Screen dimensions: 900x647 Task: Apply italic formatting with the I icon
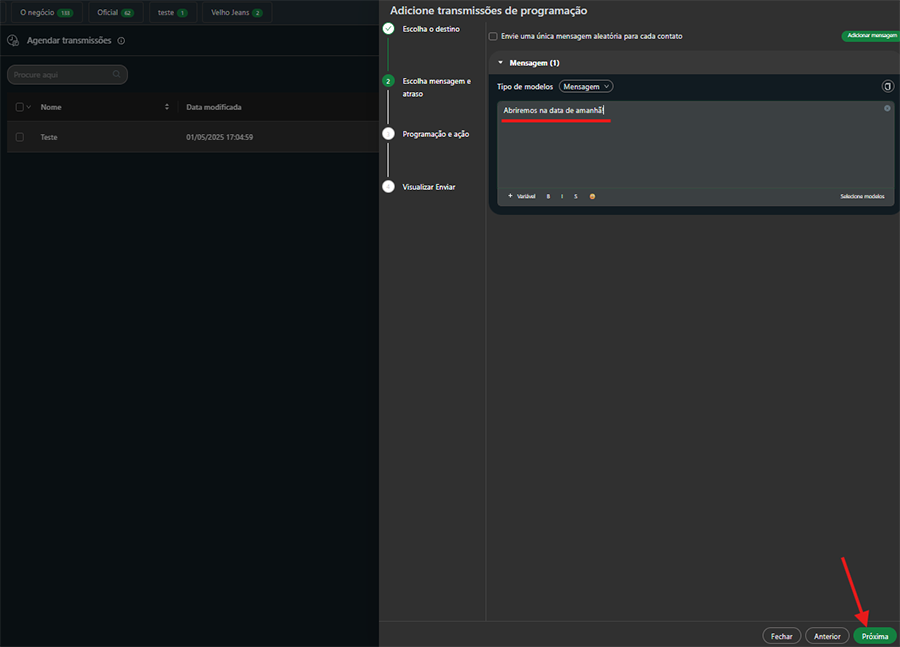click(562, 196)
